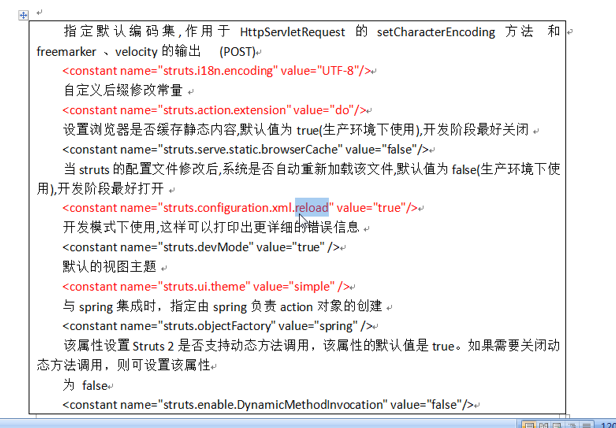Viewport: 616px width, 428px height.
Task: Click the text "态方法调用，则可设置该属性"
Action: click(123, 366)
